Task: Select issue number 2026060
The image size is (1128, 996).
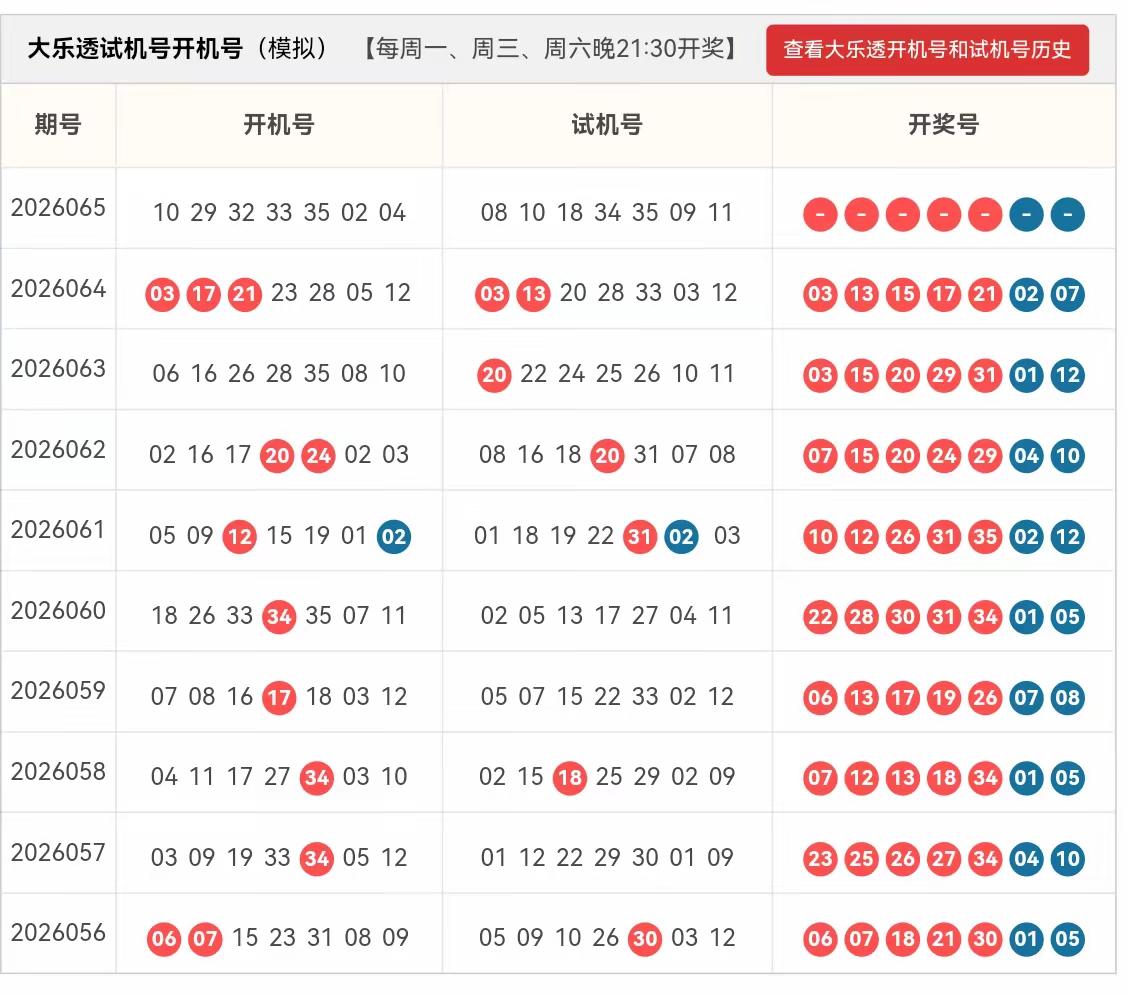Action: (58, 610)
